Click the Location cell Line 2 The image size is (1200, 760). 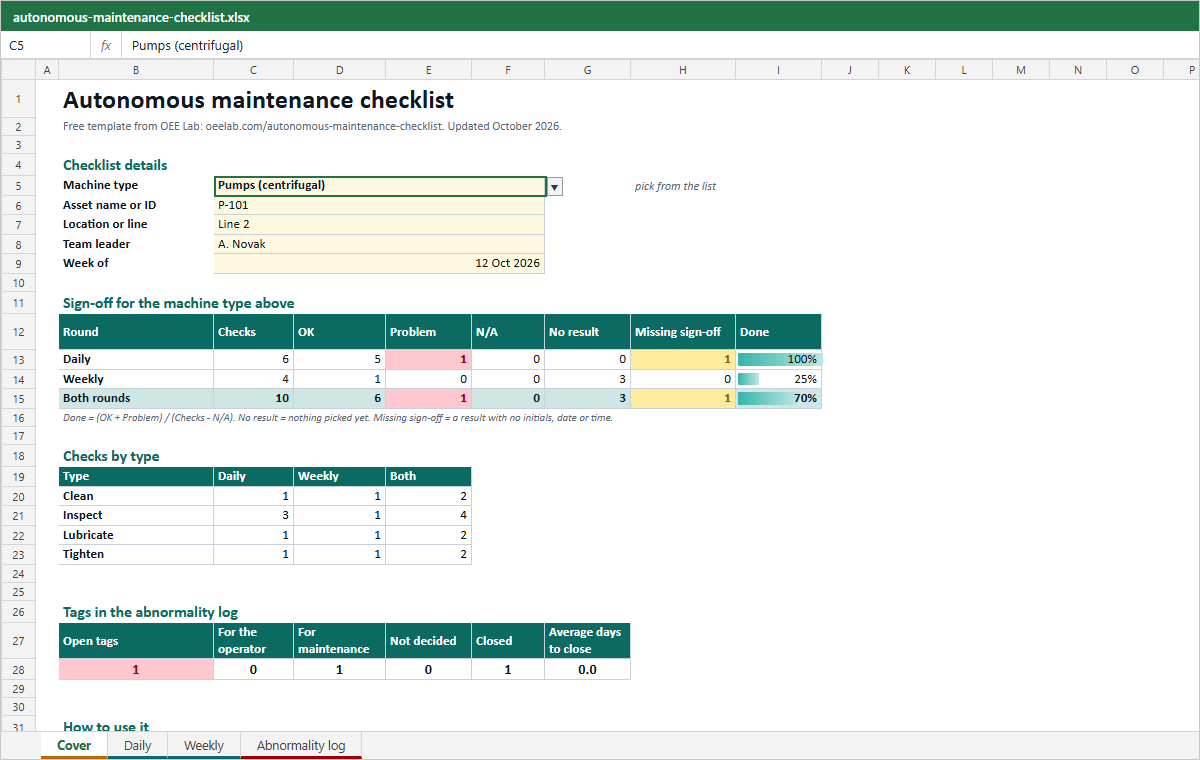(x=380, y=224)
